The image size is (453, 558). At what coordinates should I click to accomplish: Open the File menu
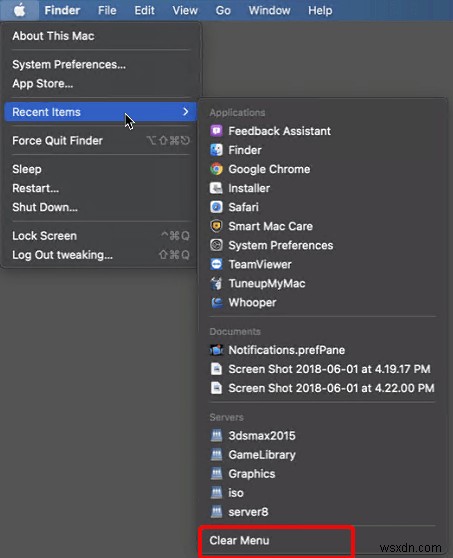coord(107,10)
